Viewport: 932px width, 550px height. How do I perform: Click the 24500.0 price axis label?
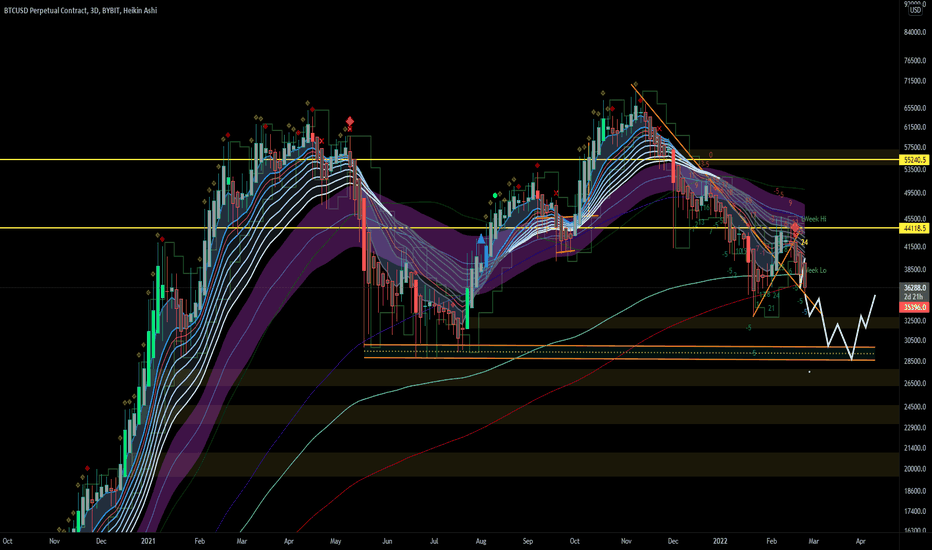(x=915, y=407)
